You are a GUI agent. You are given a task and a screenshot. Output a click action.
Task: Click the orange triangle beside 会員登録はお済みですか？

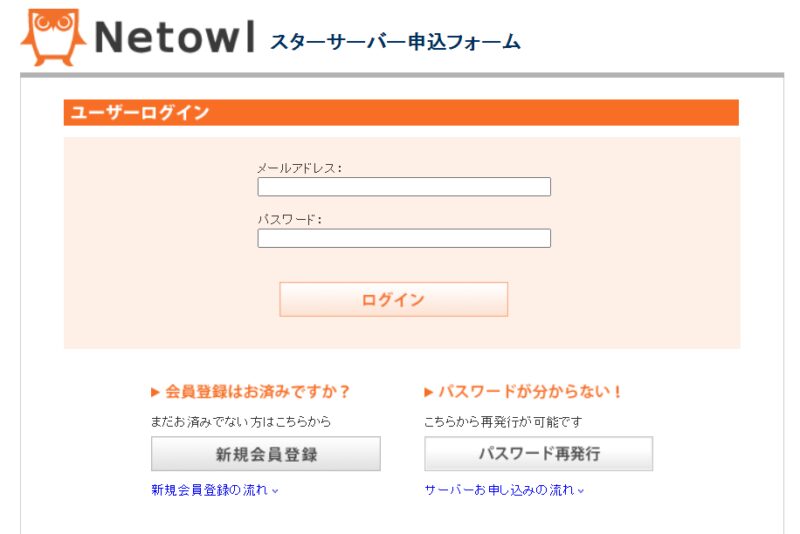coord(155,392)
